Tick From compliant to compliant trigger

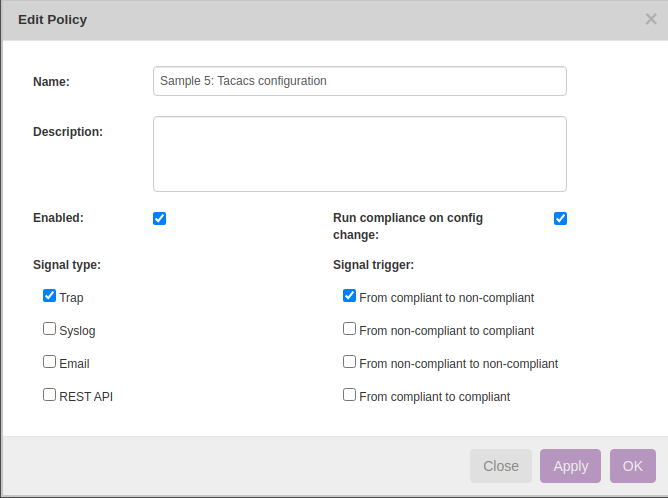[x=349, y=395]
